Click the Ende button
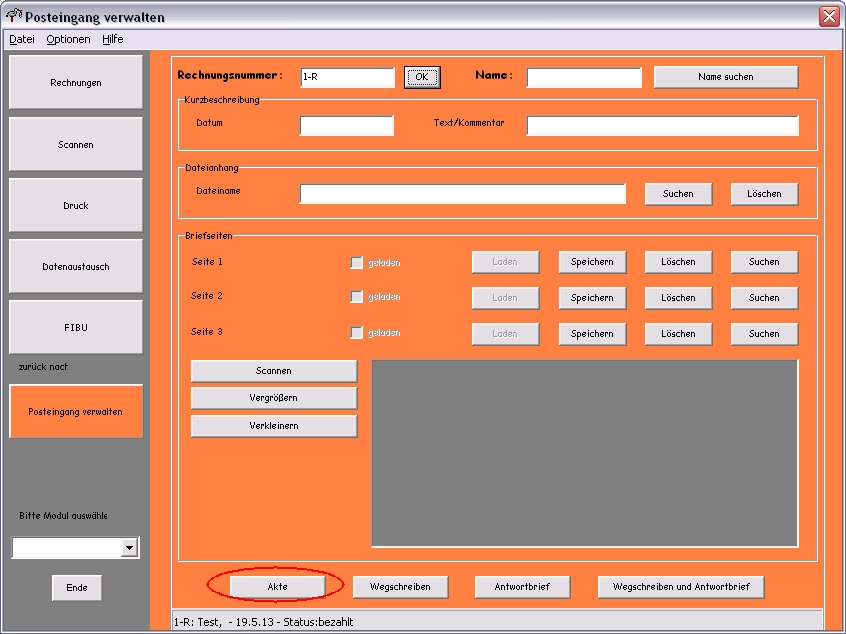Viewport: 846px width, 634px height. (77, 588)
